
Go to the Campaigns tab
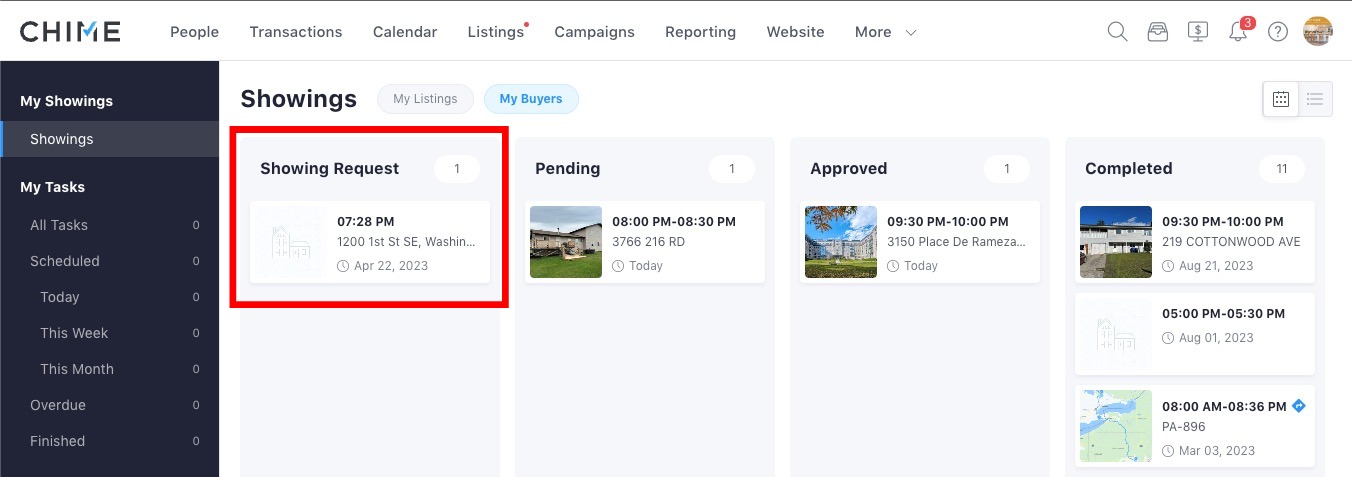click(x=594, y=32)
